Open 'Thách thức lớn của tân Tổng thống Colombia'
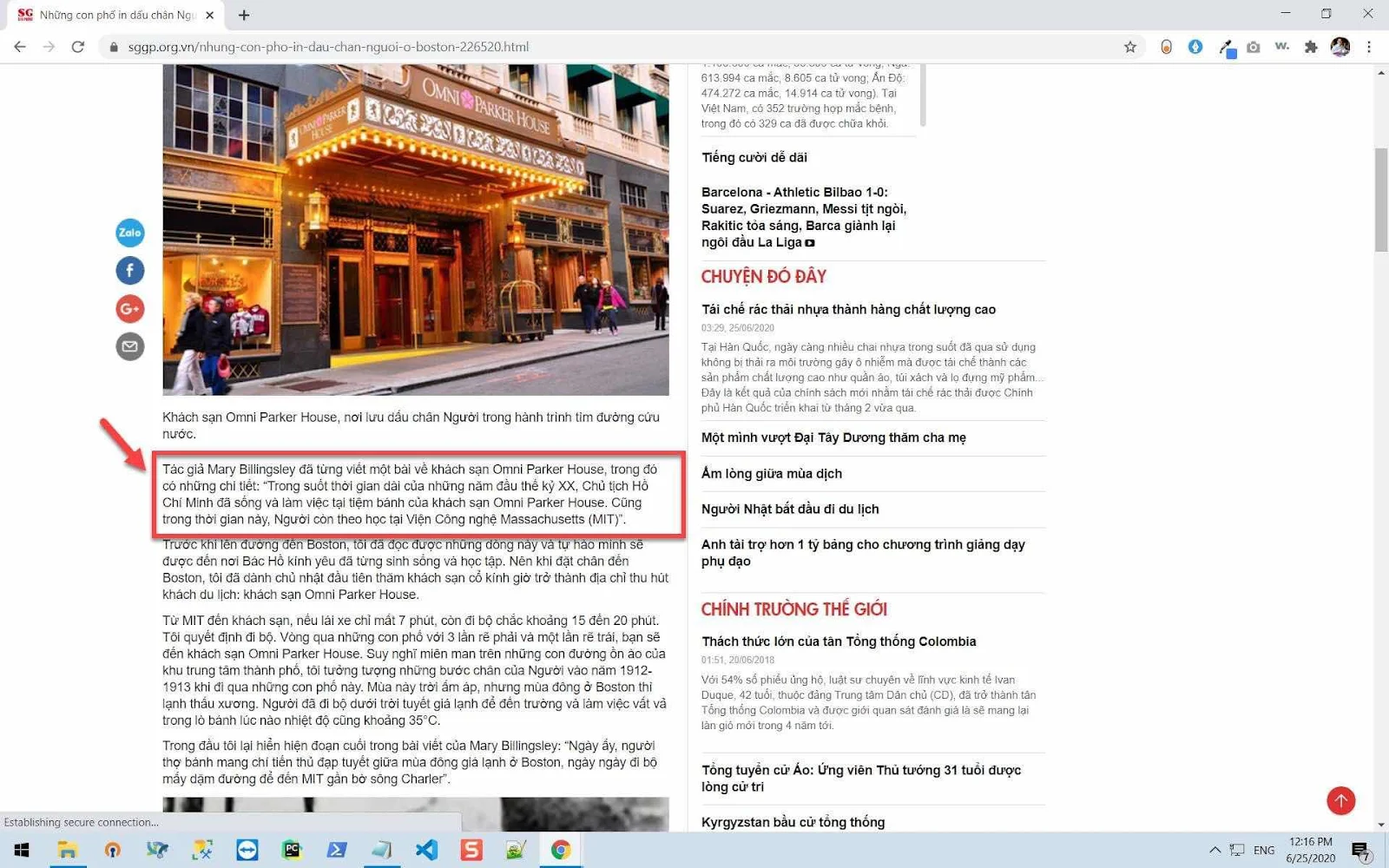This screenshot has width=1389, height=868. 839,641
